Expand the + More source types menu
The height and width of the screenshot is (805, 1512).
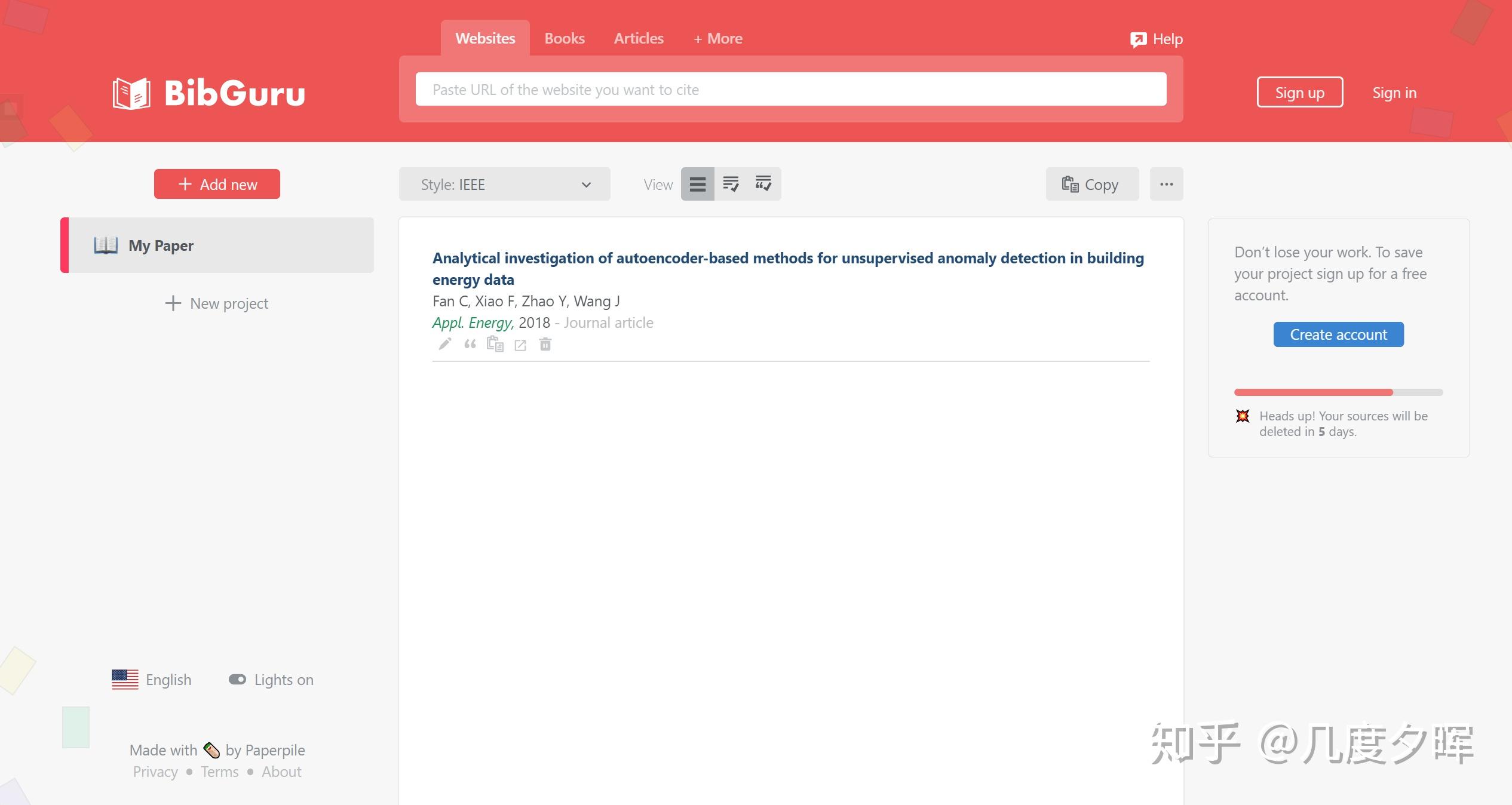717,39
